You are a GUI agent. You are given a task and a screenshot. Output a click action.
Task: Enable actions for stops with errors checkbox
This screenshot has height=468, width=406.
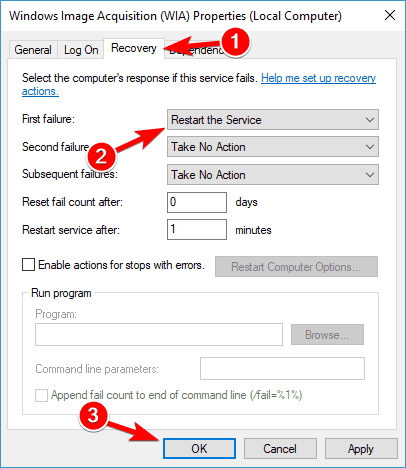pyautogui.click(x=28, y=265)
